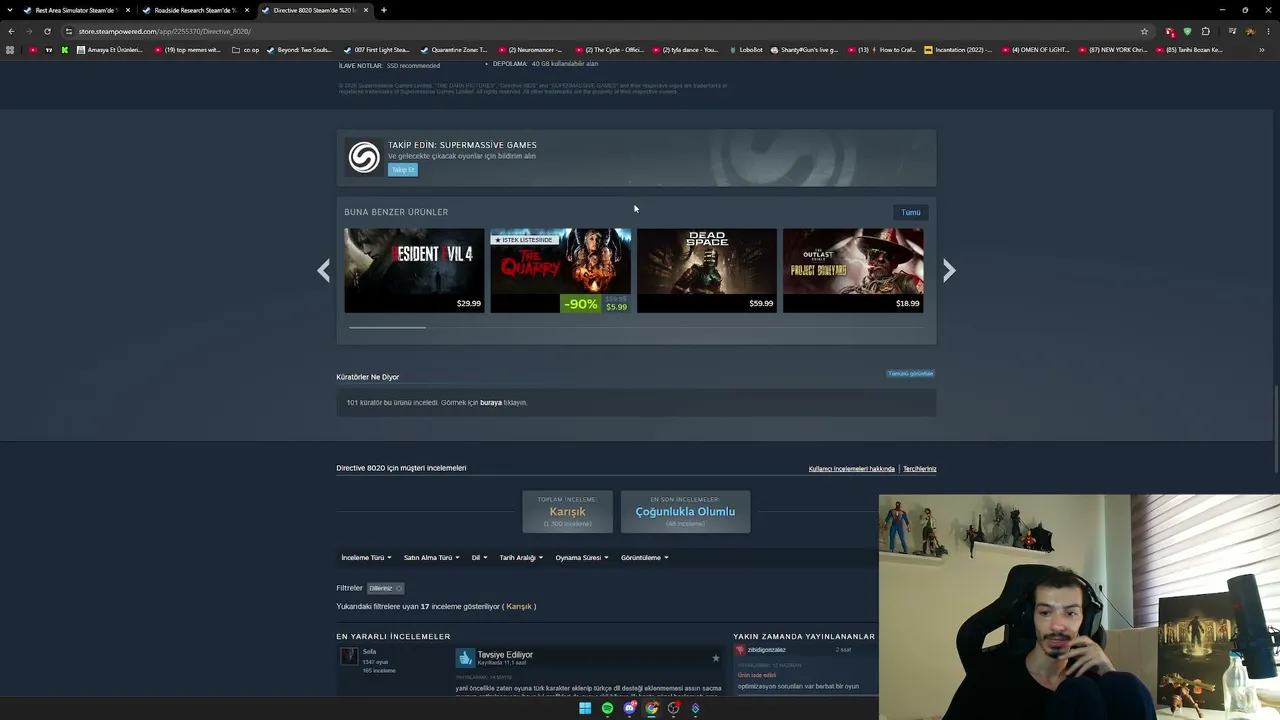Screen dimensions: 1280x720
Task: Open the browser Extensions puzzle icon
Action: click(x=1206, y=31)
